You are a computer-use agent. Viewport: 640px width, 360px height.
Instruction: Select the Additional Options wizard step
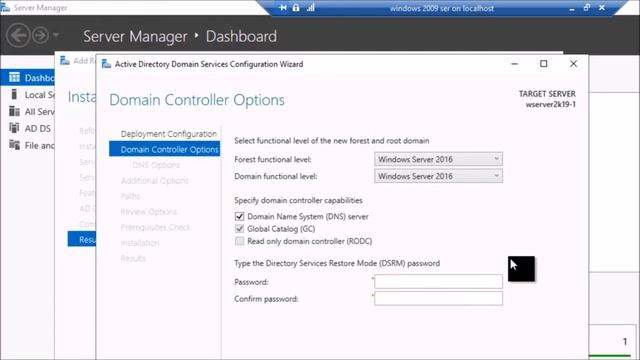(155, 180)
